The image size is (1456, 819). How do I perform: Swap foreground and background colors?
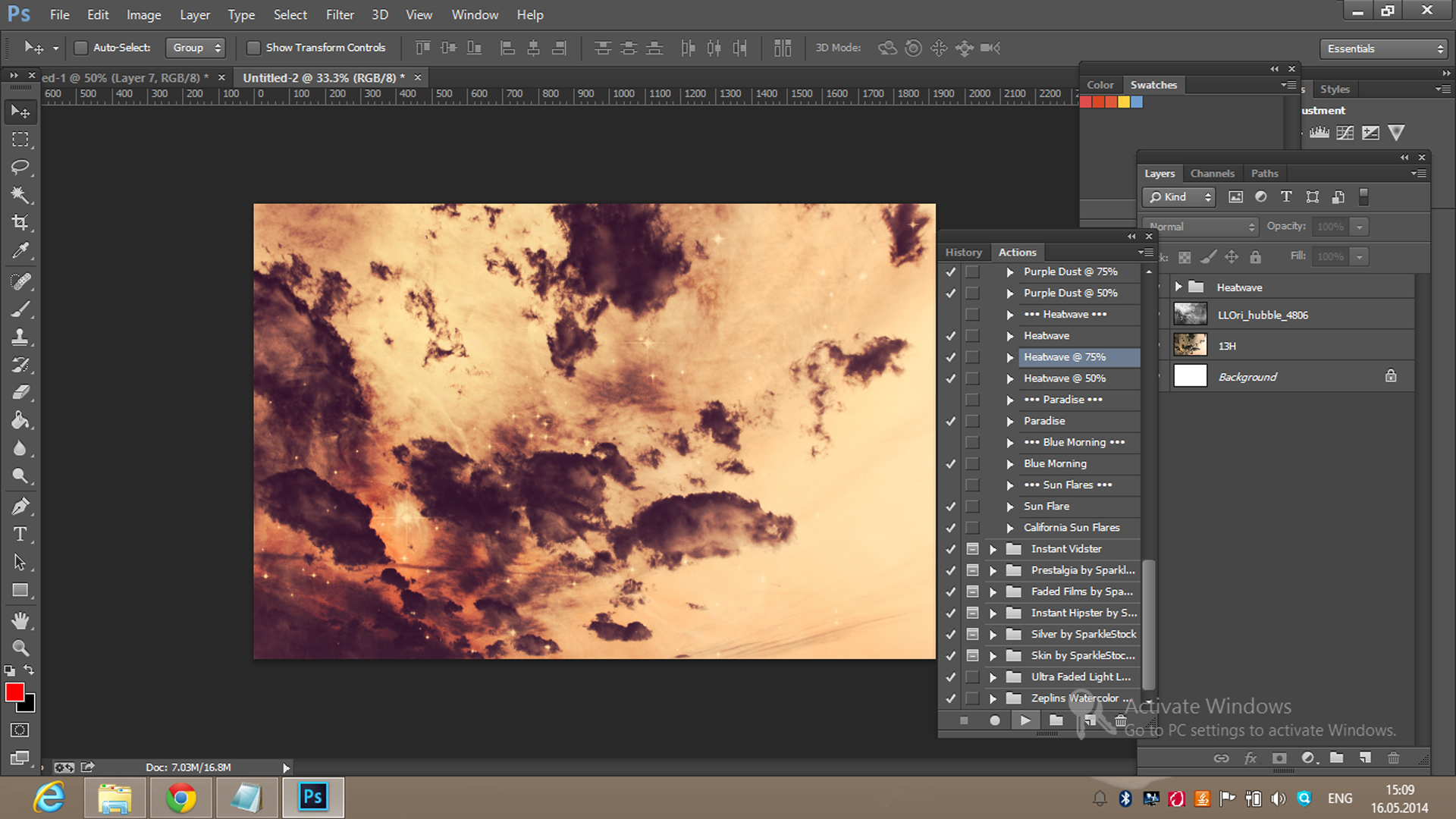[29, 670]
